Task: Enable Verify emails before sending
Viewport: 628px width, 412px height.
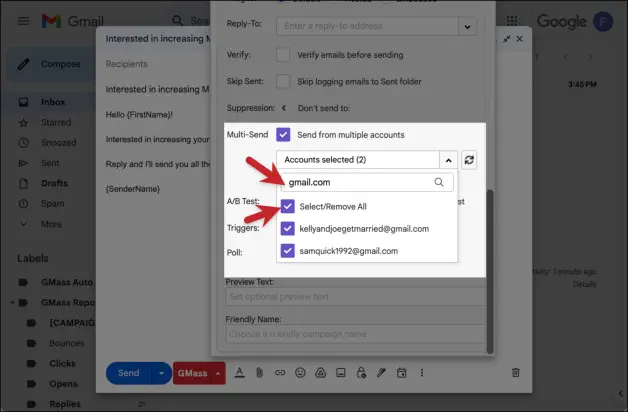Action: [284, 54]
